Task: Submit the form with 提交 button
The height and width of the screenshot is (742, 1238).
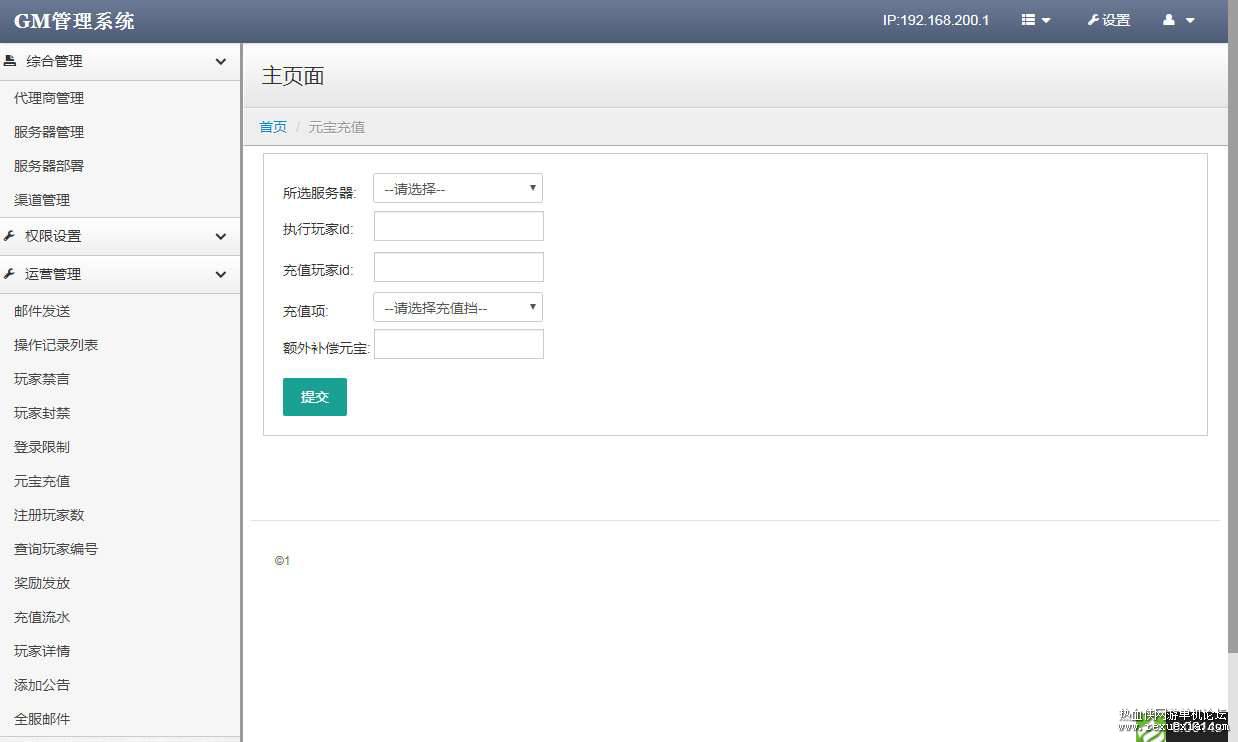Action: click(x=315, y=397)
